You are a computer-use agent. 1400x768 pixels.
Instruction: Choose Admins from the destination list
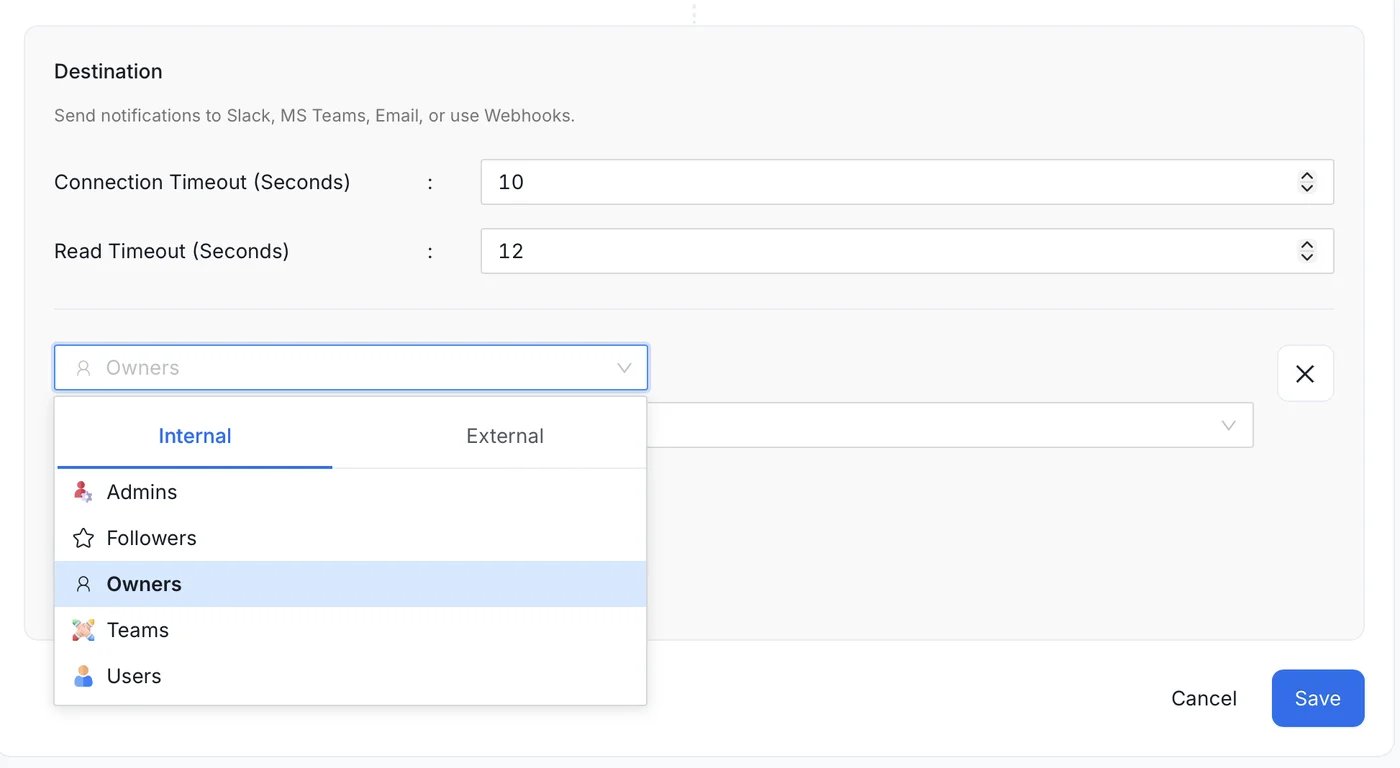coord(350,492)
